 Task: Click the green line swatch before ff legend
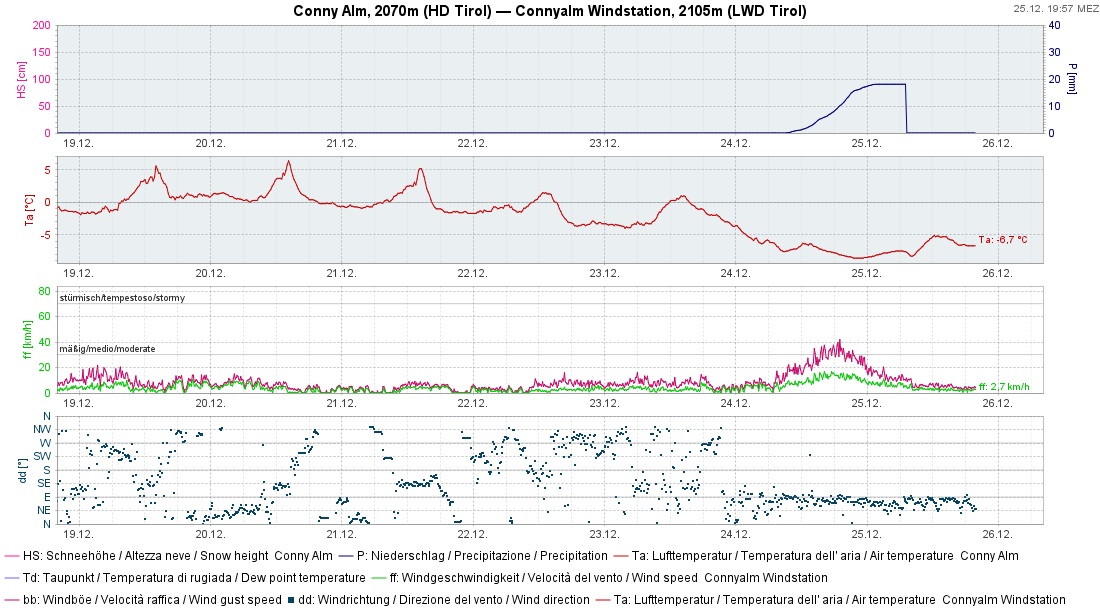tap(378, 578)
